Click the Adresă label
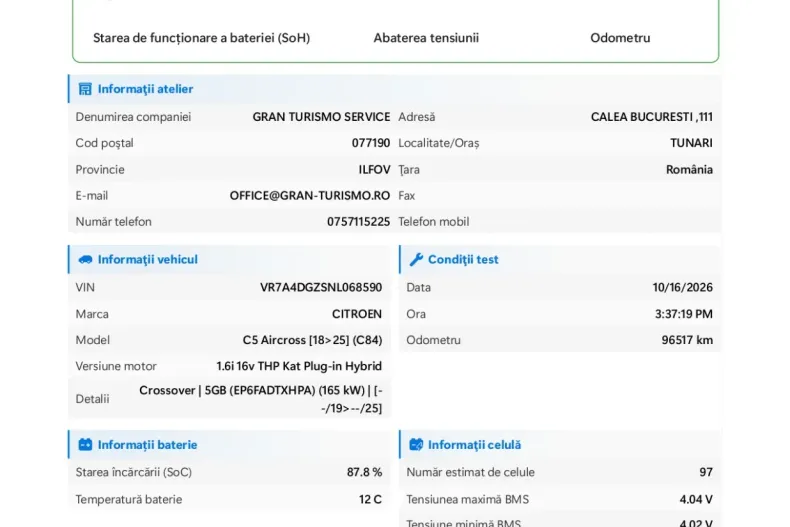 [x=417, y=117]
